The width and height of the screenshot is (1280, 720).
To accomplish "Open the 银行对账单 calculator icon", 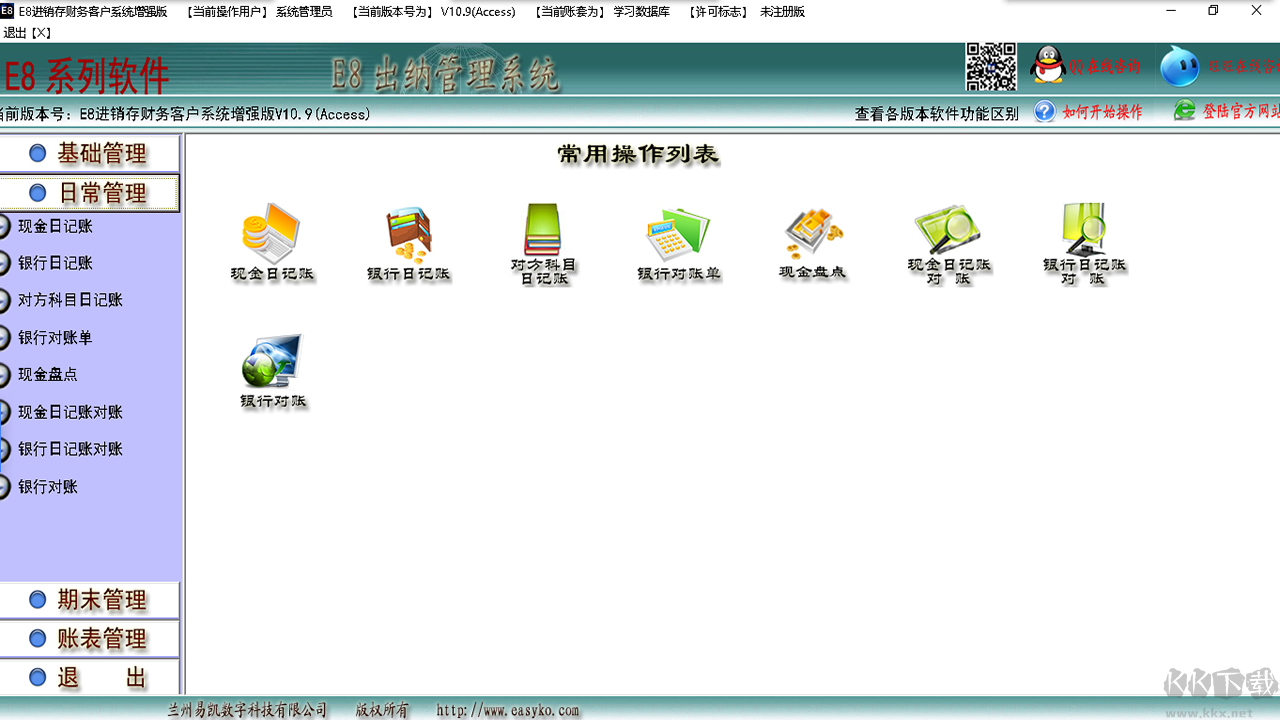I will [x=679, y=243].
